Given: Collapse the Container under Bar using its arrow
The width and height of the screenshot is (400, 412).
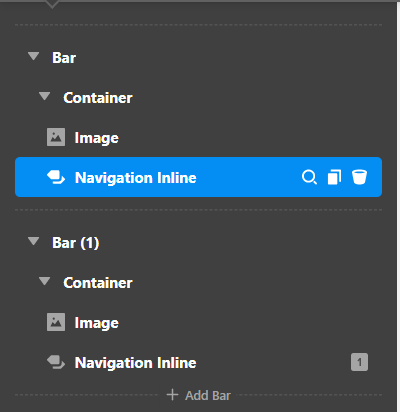Looking at the screenshot, I should pos(44,96).
